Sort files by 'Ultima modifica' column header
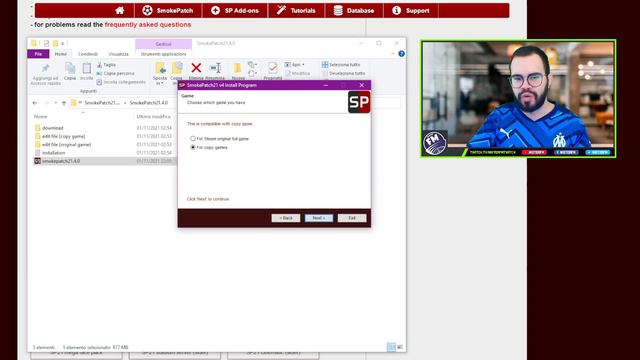Image resolution: width=640 pixels, height=360 pixels. click(153, 117)
